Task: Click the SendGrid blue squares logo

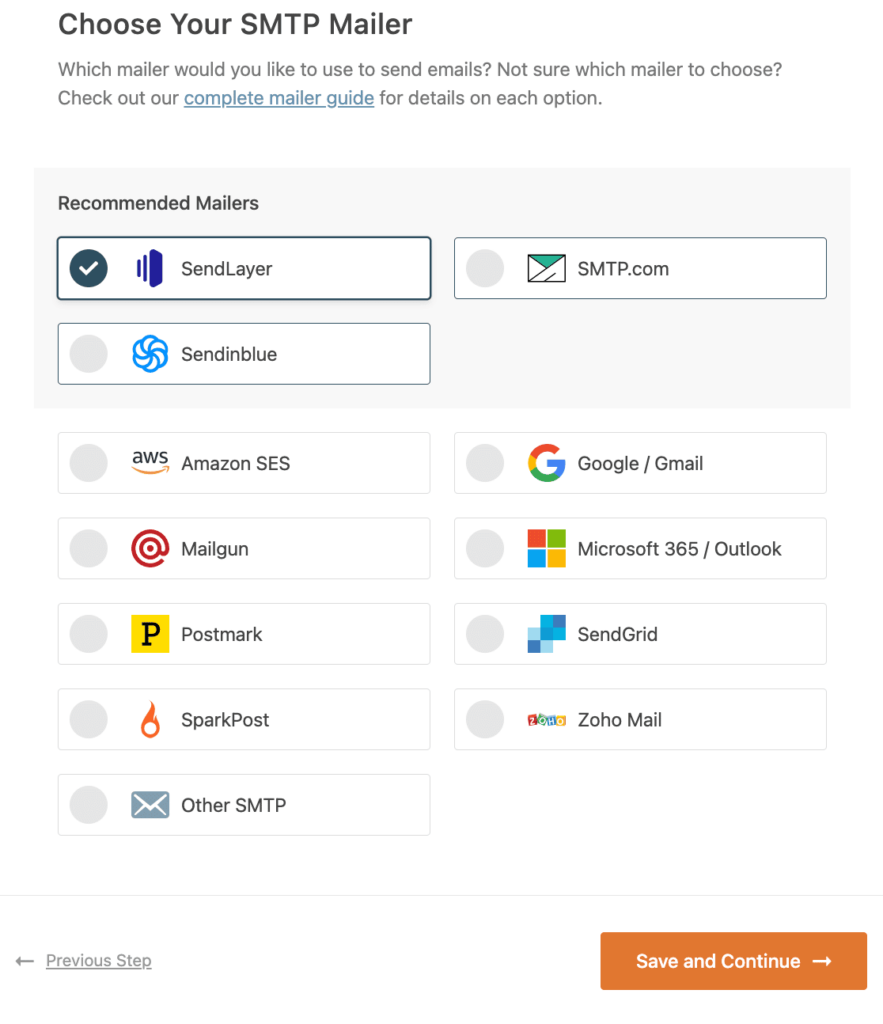Action: 546,634
